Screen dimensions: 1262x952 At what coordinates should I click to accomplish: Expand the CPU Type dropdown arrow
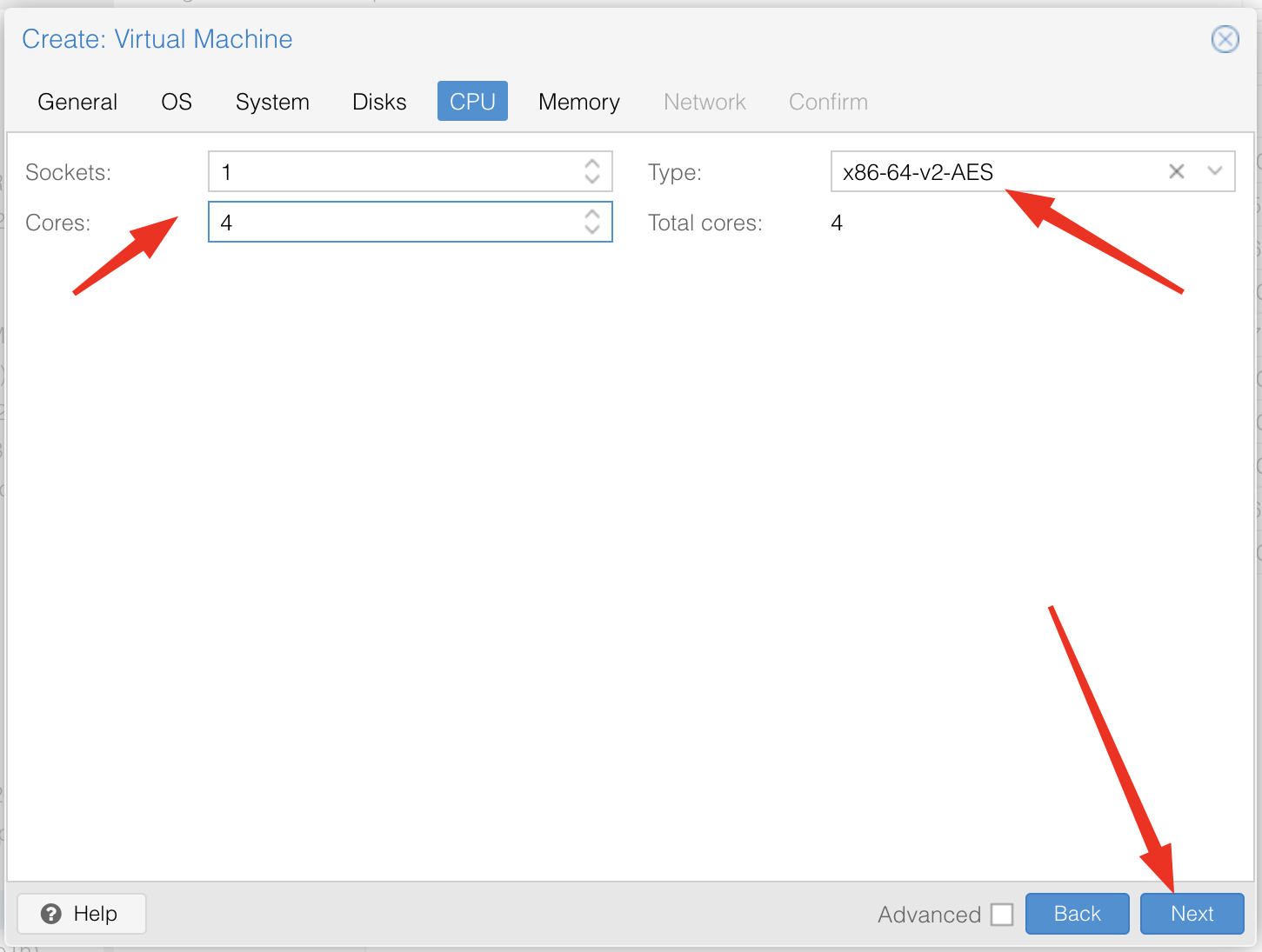click(x=1214, y=171)
